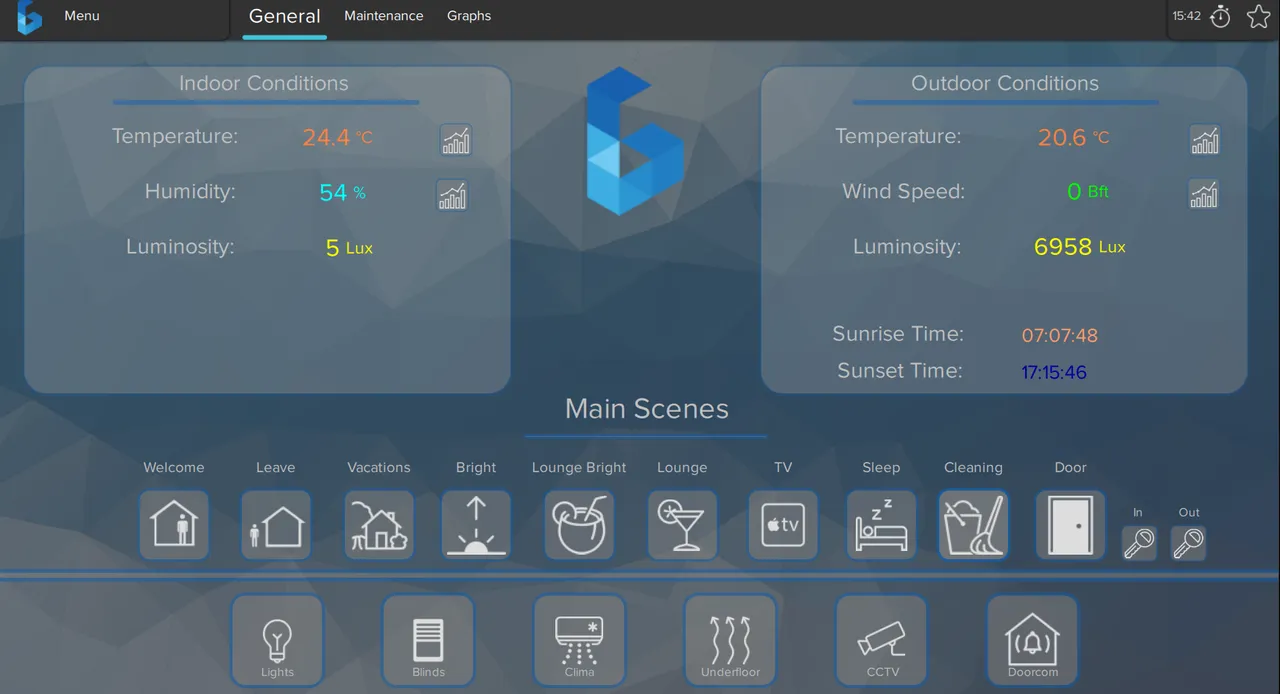Click the blue logo in top-left corner

[30, 16]
